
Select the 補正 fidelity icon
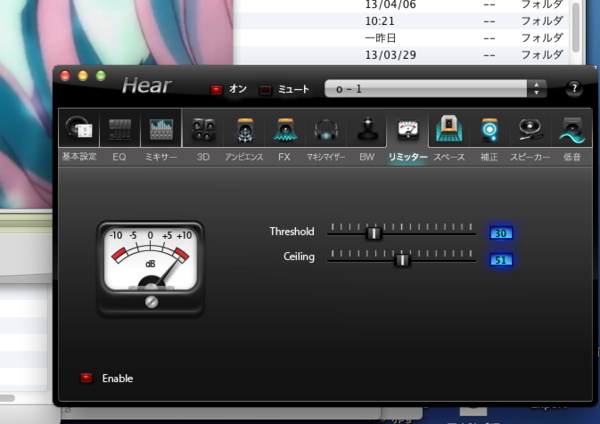click(489, 129)
